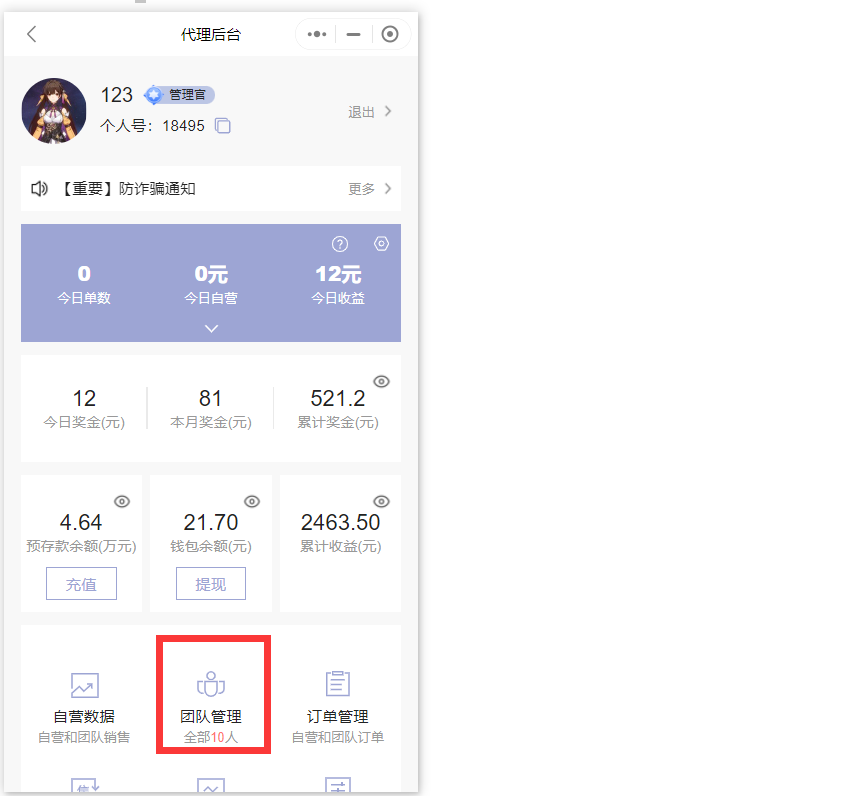Hide the 累计收益 amount with its eye icon
The height and width of the screenshot is (796, 856).
pos(381,502)
